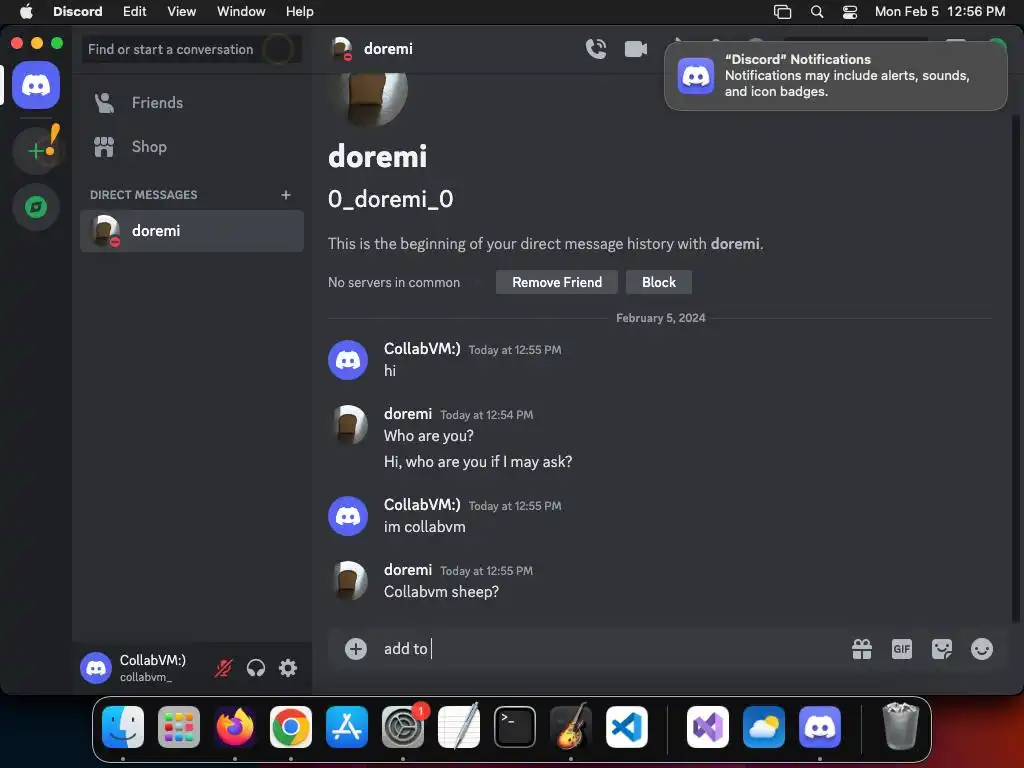1024x768 pixels.
Task: Open User Settings gear icon
Action: [x=288, y=668]
